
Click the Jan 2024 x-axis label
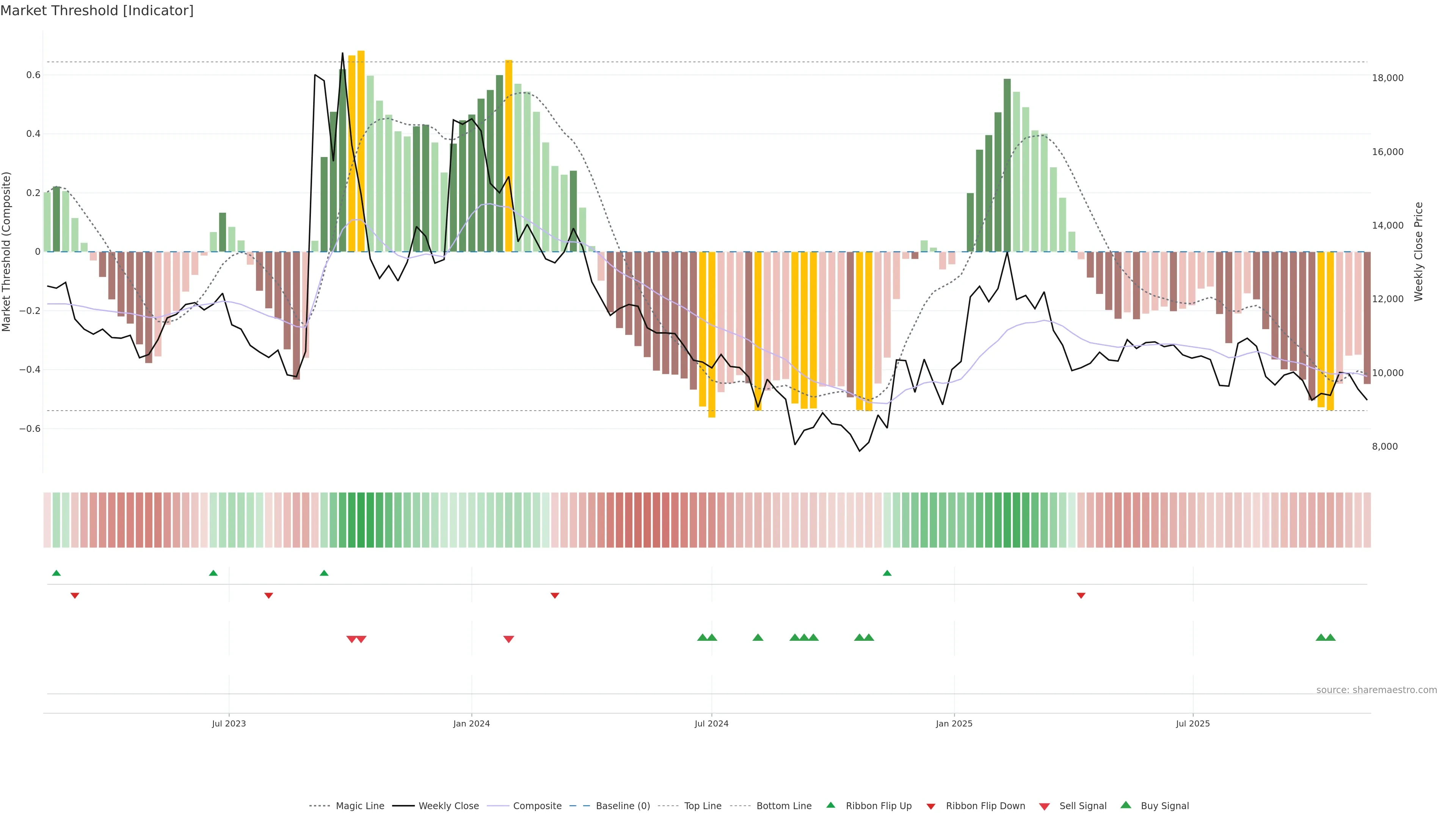(x=471, y=723)
